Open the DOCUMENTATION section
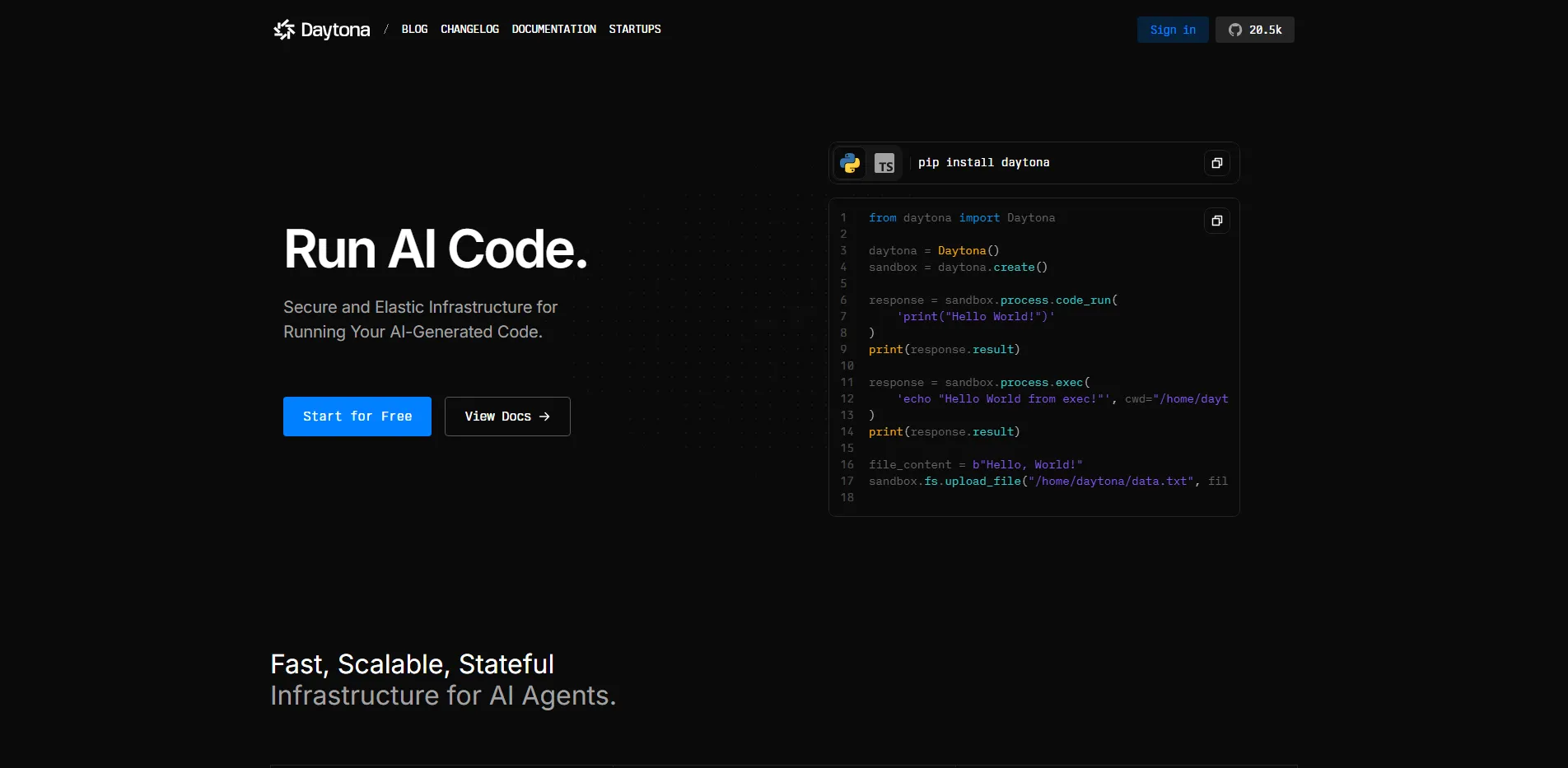The width and height of the screenshot is (1568, 768). [553, 29]
